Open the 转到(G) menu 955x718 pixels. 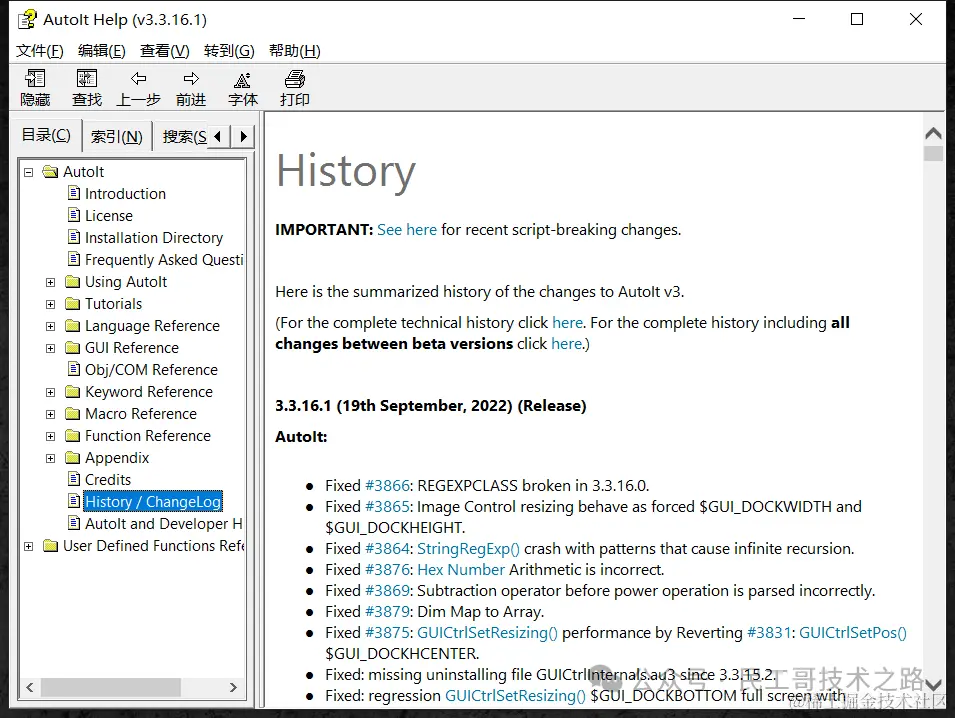tap(229, 51)
